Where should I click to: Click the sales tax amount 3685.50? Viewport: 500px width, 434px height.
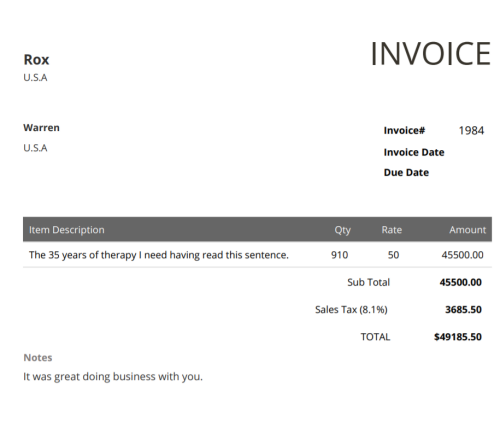point(463,310)
